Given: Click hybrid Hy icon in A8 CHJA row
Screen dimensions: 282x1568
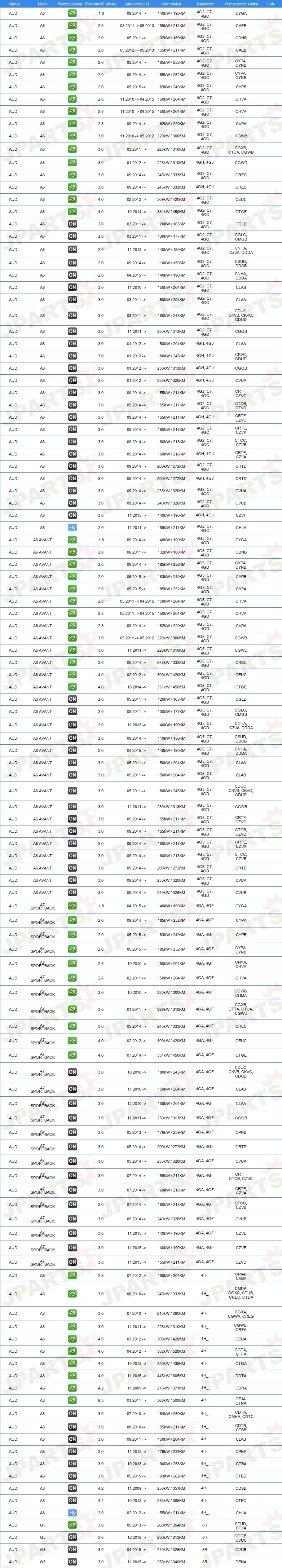Looking at the screenshot, I should coord(72,1512).
